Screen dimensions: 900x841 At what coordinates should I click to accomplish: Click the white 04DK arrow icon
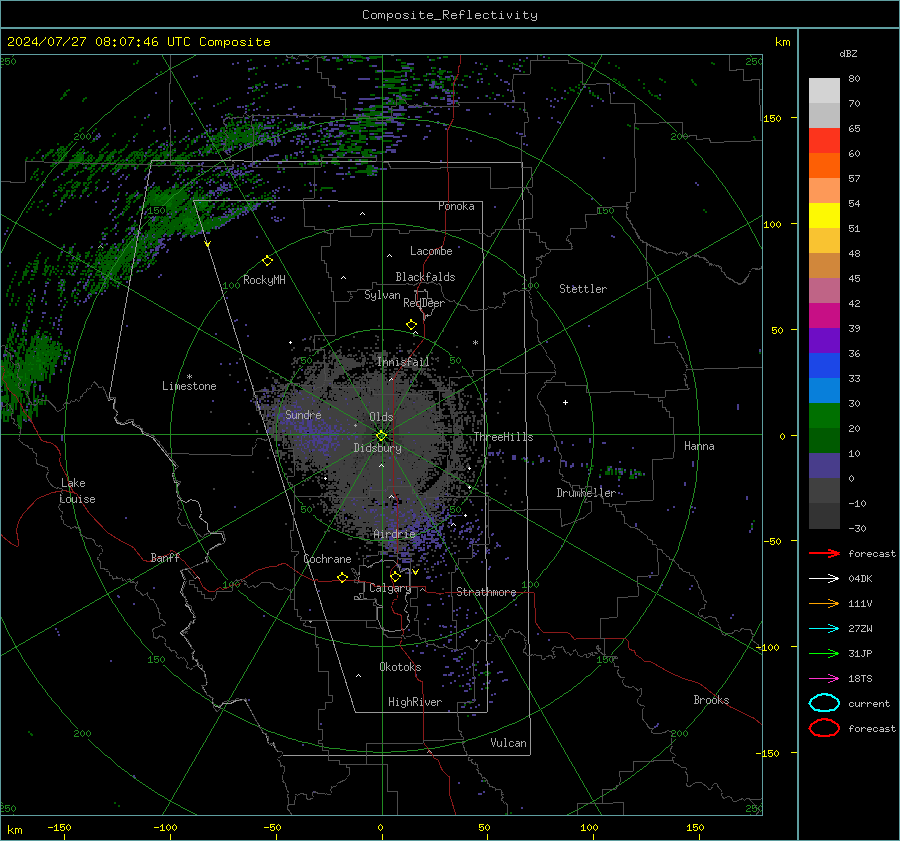pos(824,578)
